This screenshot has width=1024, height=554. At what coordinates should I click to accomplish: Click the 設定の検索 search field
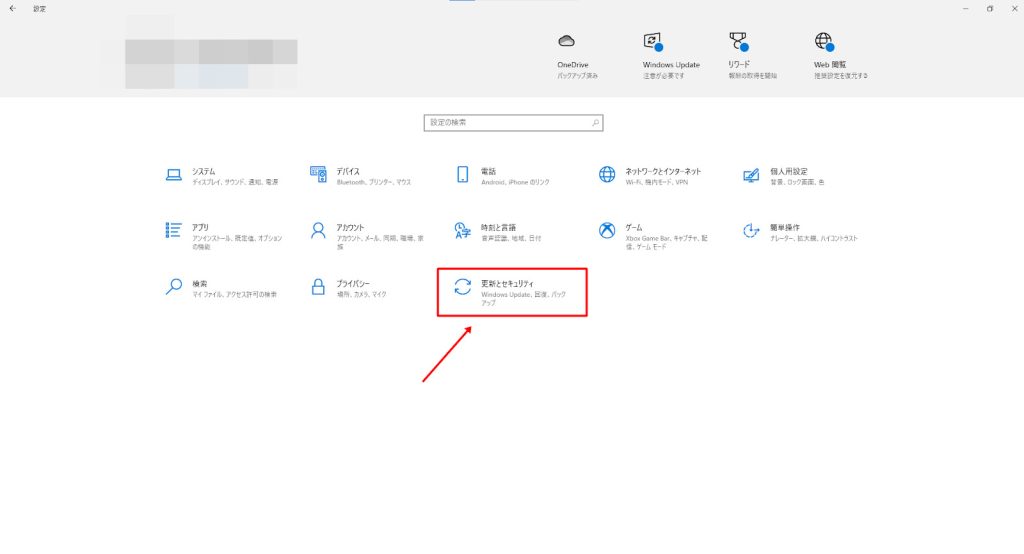[506, 122]
